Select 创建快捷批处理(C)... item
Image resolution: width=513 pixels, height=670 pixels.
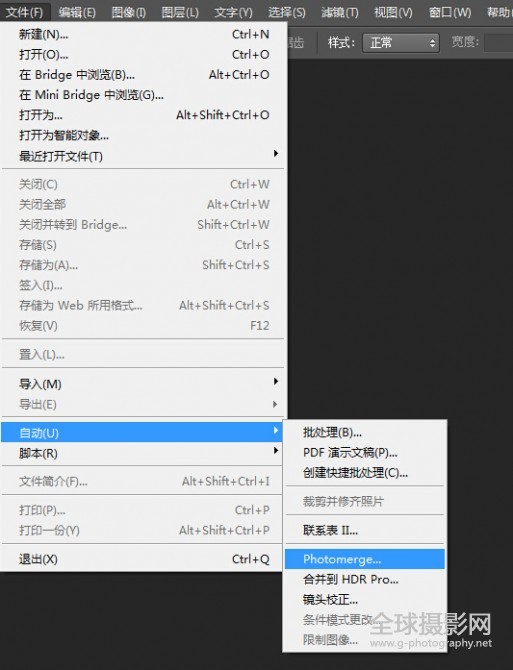pos(365,473)
